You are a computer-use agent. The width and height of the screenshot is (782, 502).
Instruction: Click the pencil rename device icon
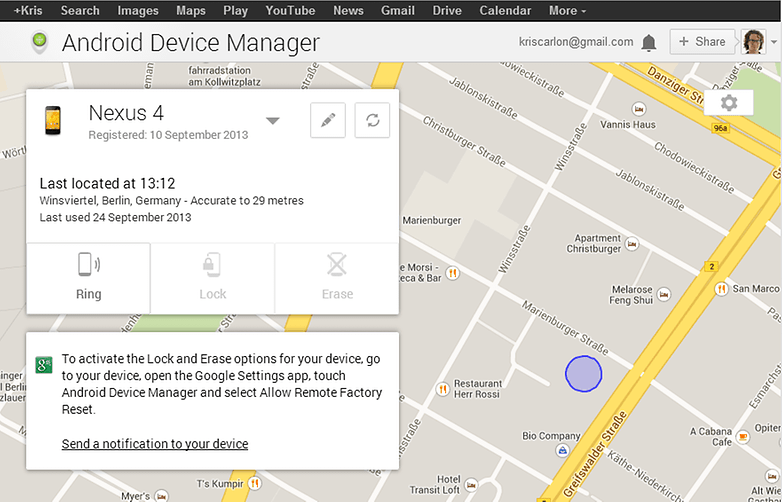coord(328,120)
